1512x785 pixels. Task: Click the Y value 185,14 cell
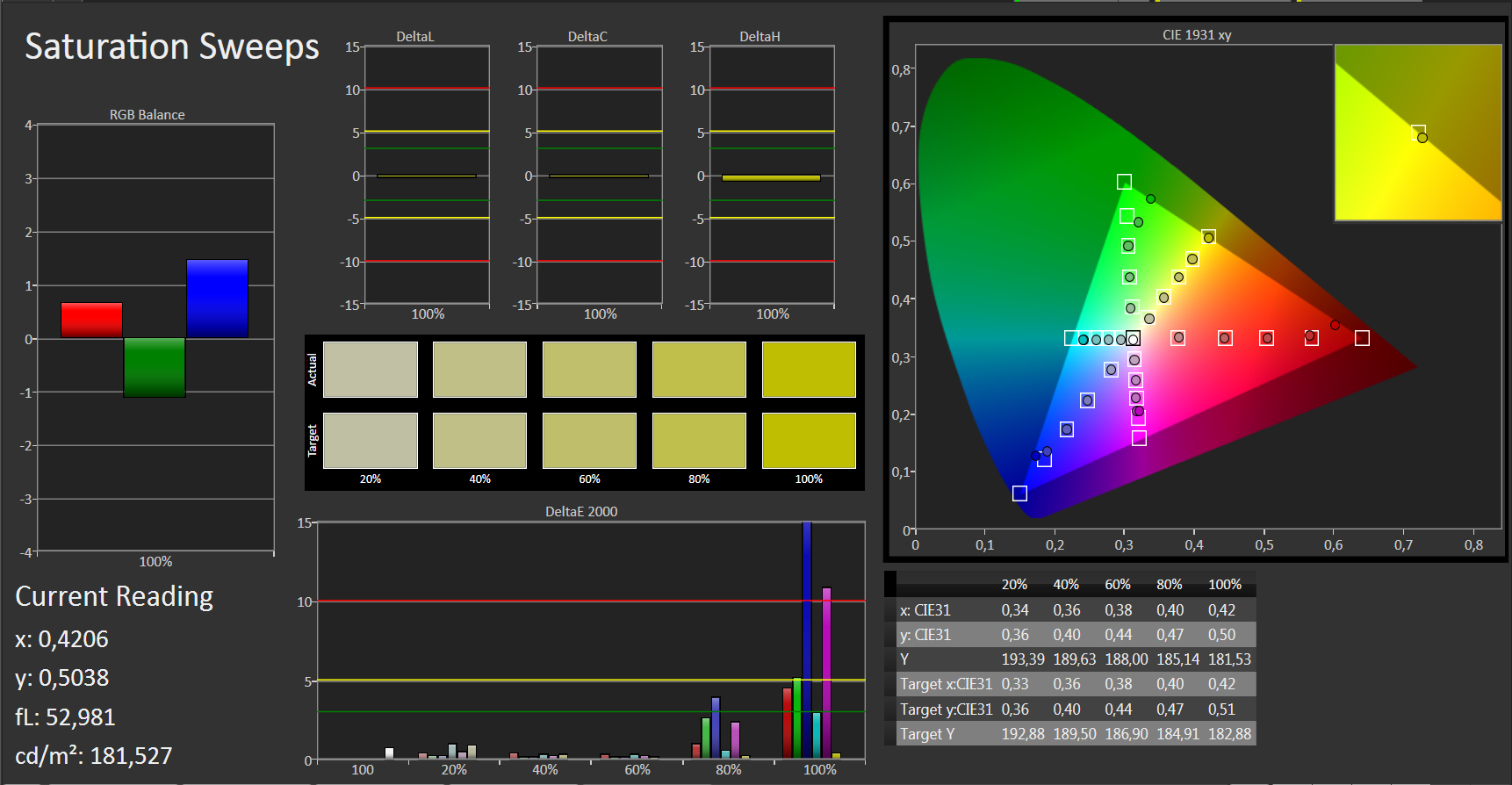click(1177, 659)
